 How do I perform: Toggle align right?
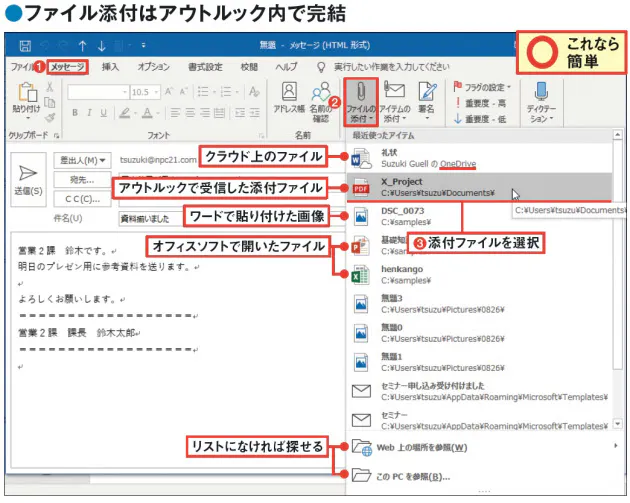pyautogui.click(x=205, y=113)
